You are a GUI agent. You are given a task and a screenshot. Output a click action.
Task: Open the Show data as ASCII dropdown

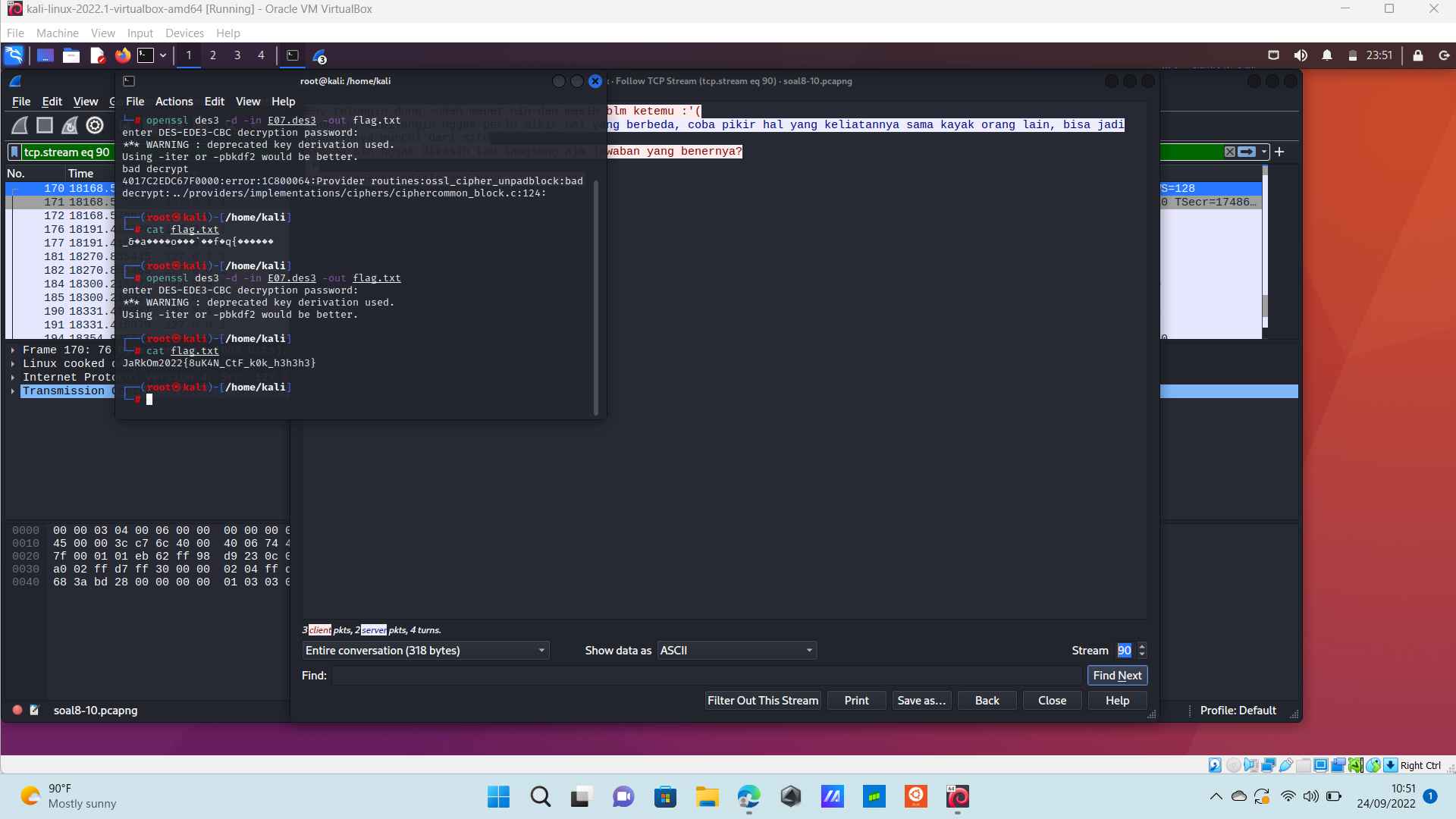pos(736,651)
